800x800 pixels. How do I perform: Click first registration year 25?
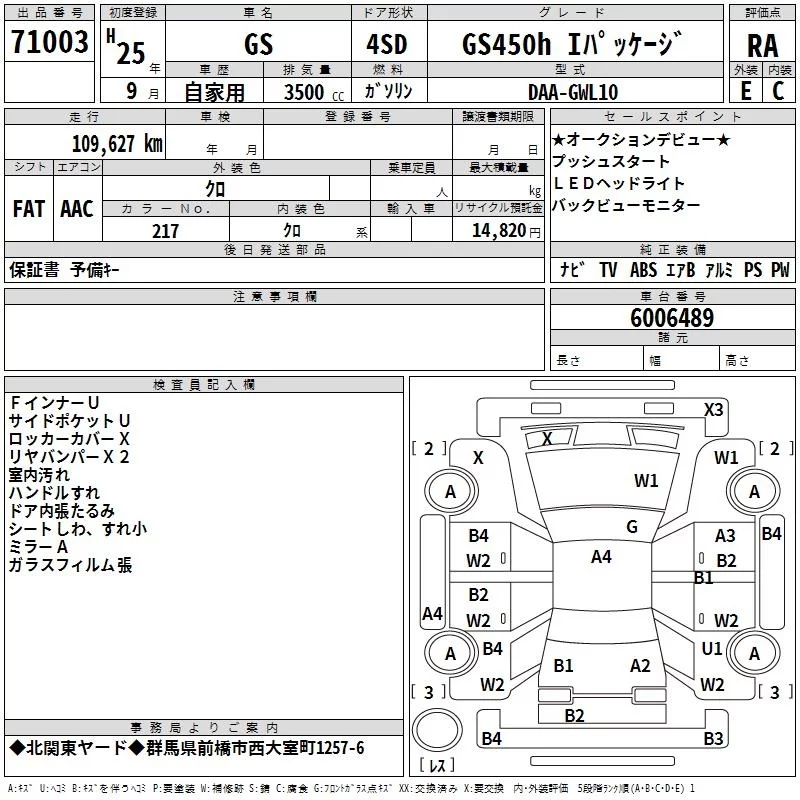131,53
